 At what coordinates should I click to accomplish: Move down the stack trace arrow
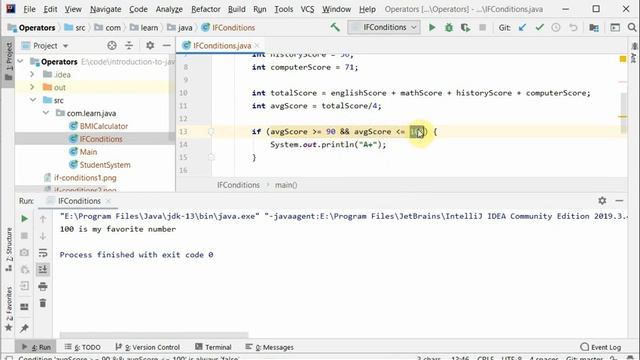pos(43,236)
